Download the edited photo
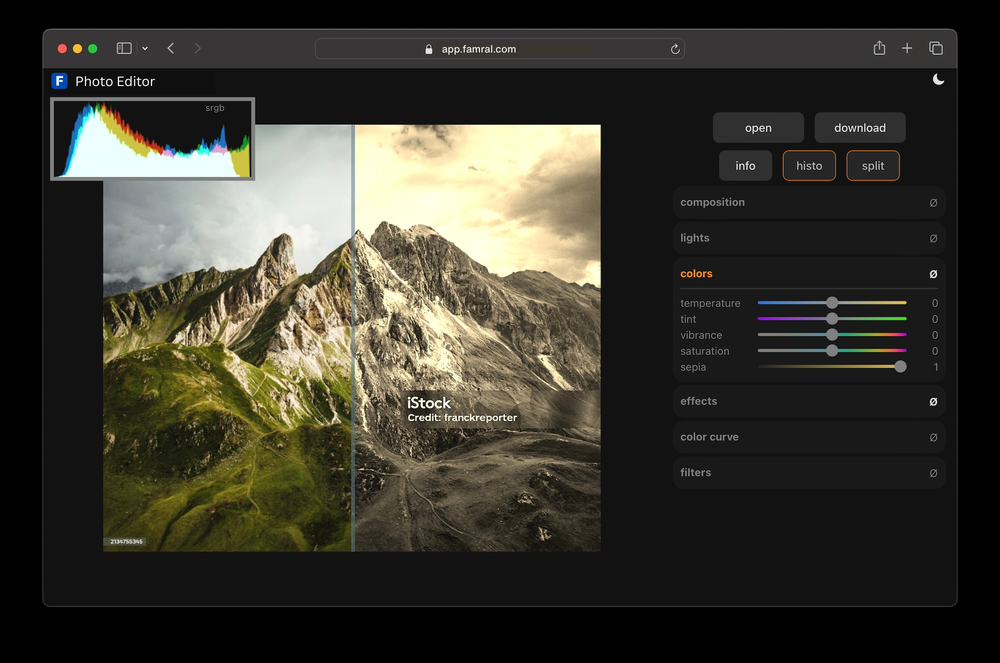The height and width of the screenshot is (663, 1000). pos(860,127)
